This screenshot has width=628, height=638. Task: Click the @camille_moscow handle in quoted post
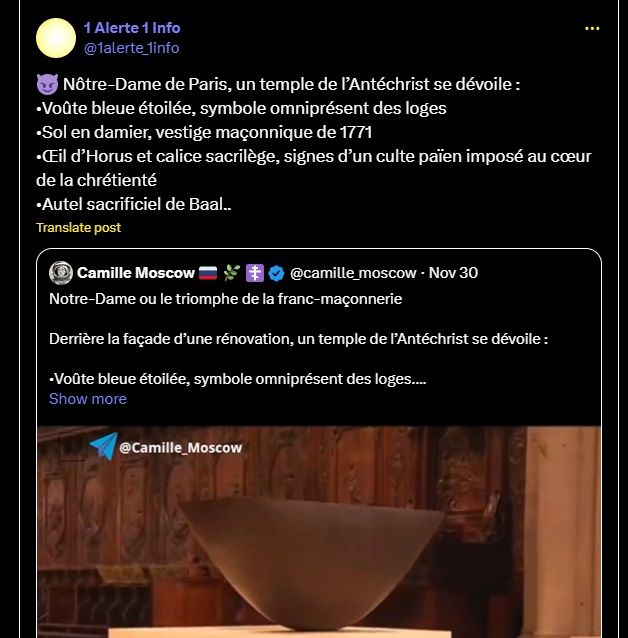tap(353, 273)
